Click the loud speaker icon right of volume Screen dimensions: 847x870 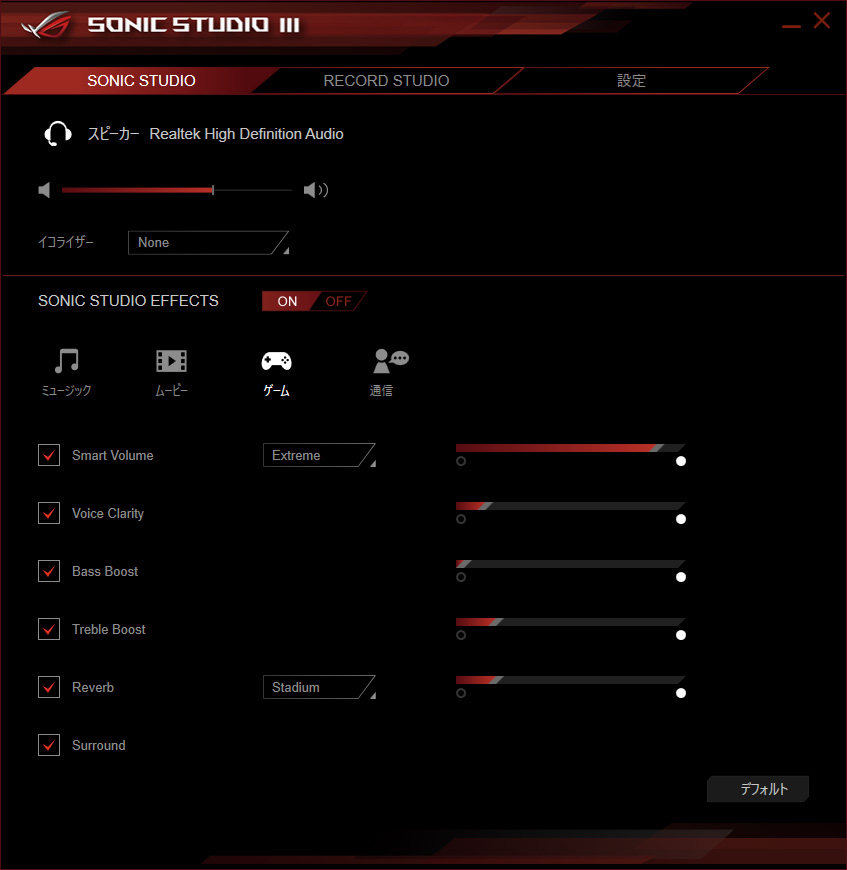(316, 190)
